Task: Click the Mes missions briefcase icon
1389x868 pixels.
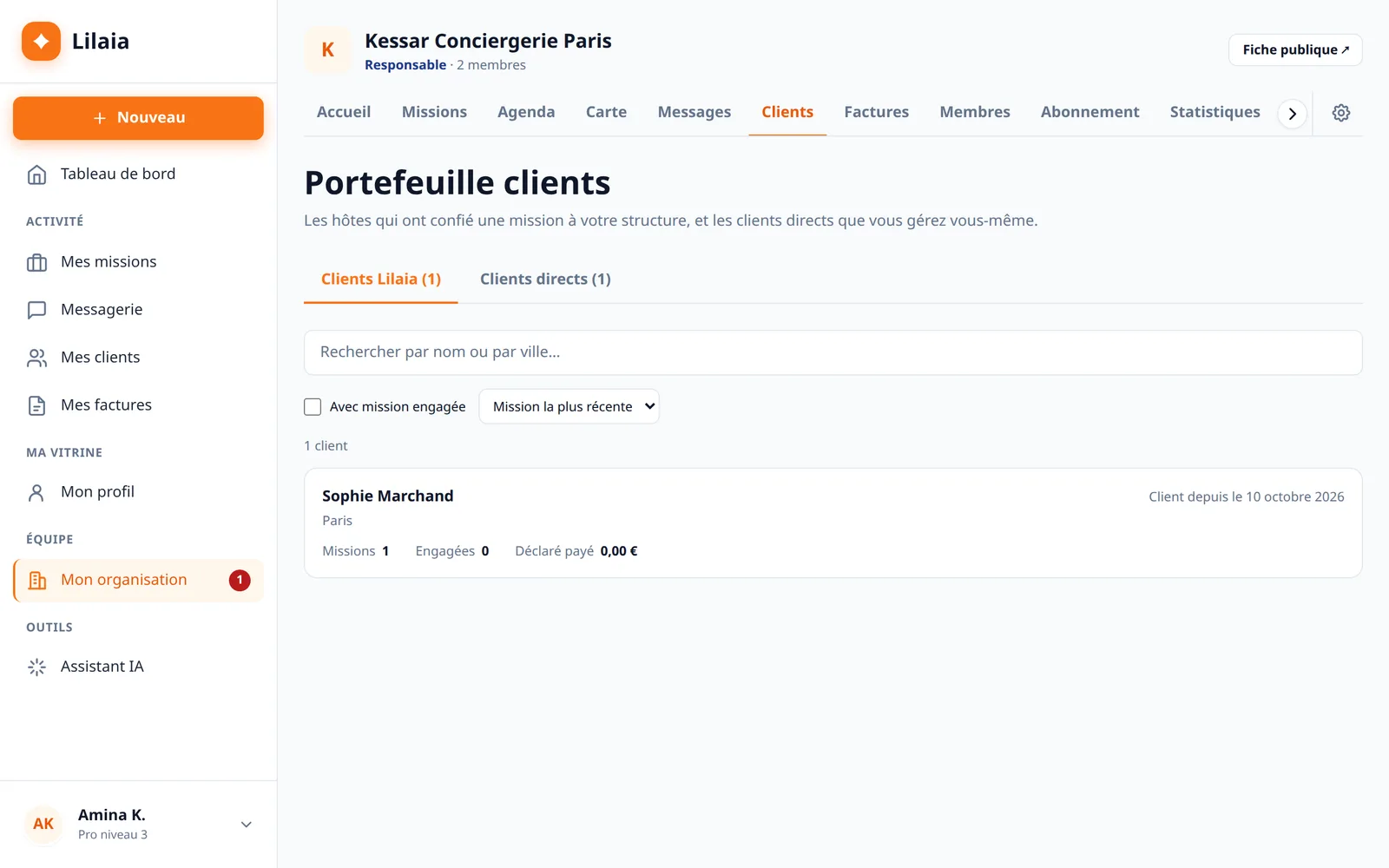Action: [36, 262]
